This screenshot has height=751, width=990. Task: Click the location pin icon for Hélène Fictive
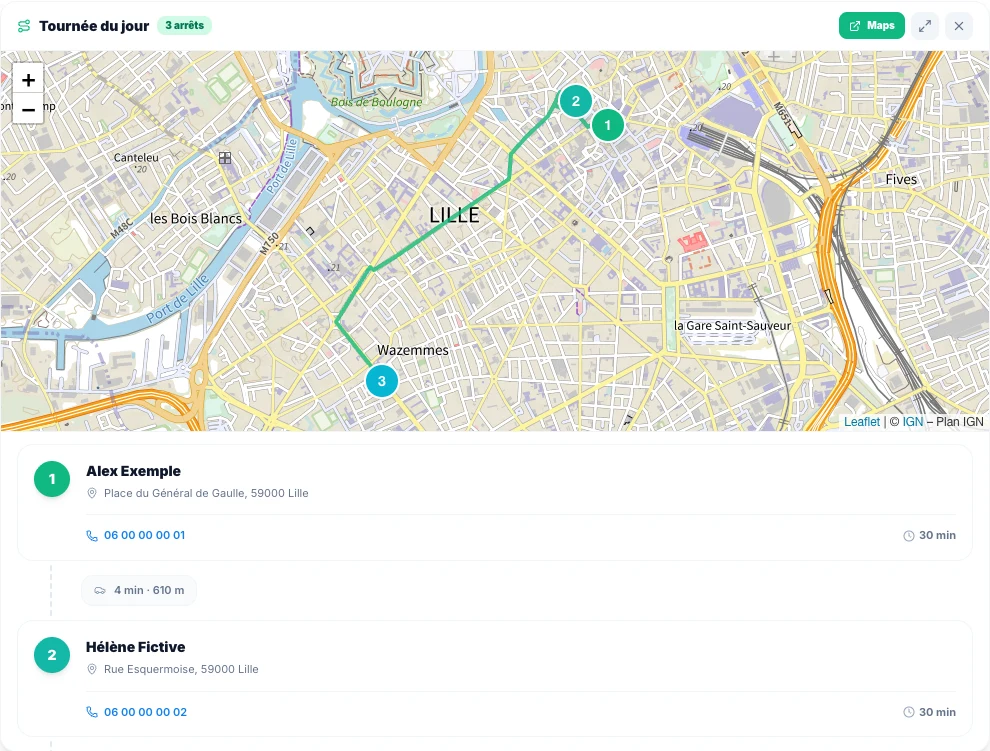point(92,669)
